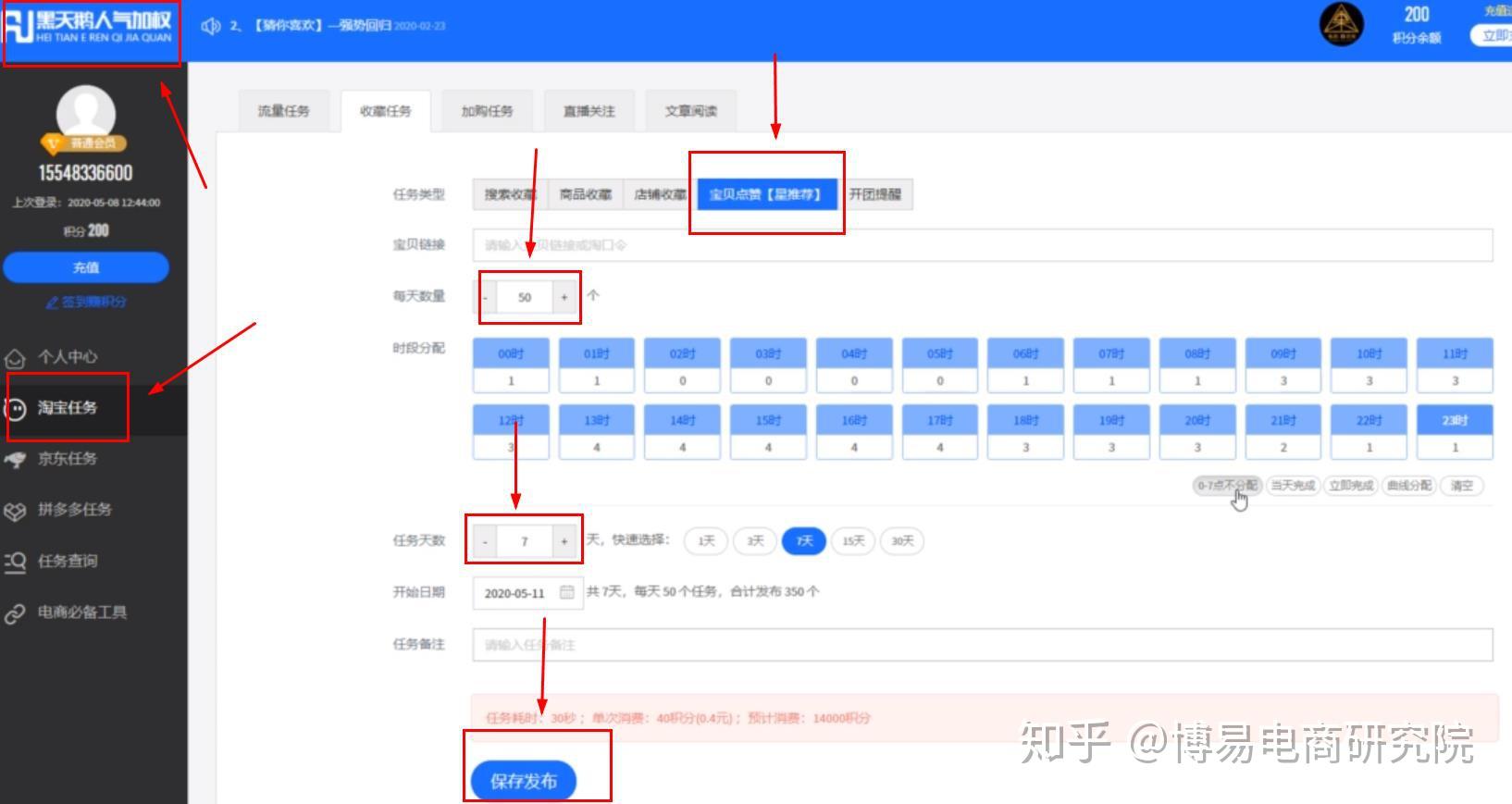Viewport: 1512px width, 804px height.
Task: Click the 拼多多任务 sidebar icon
Action: 15,511
